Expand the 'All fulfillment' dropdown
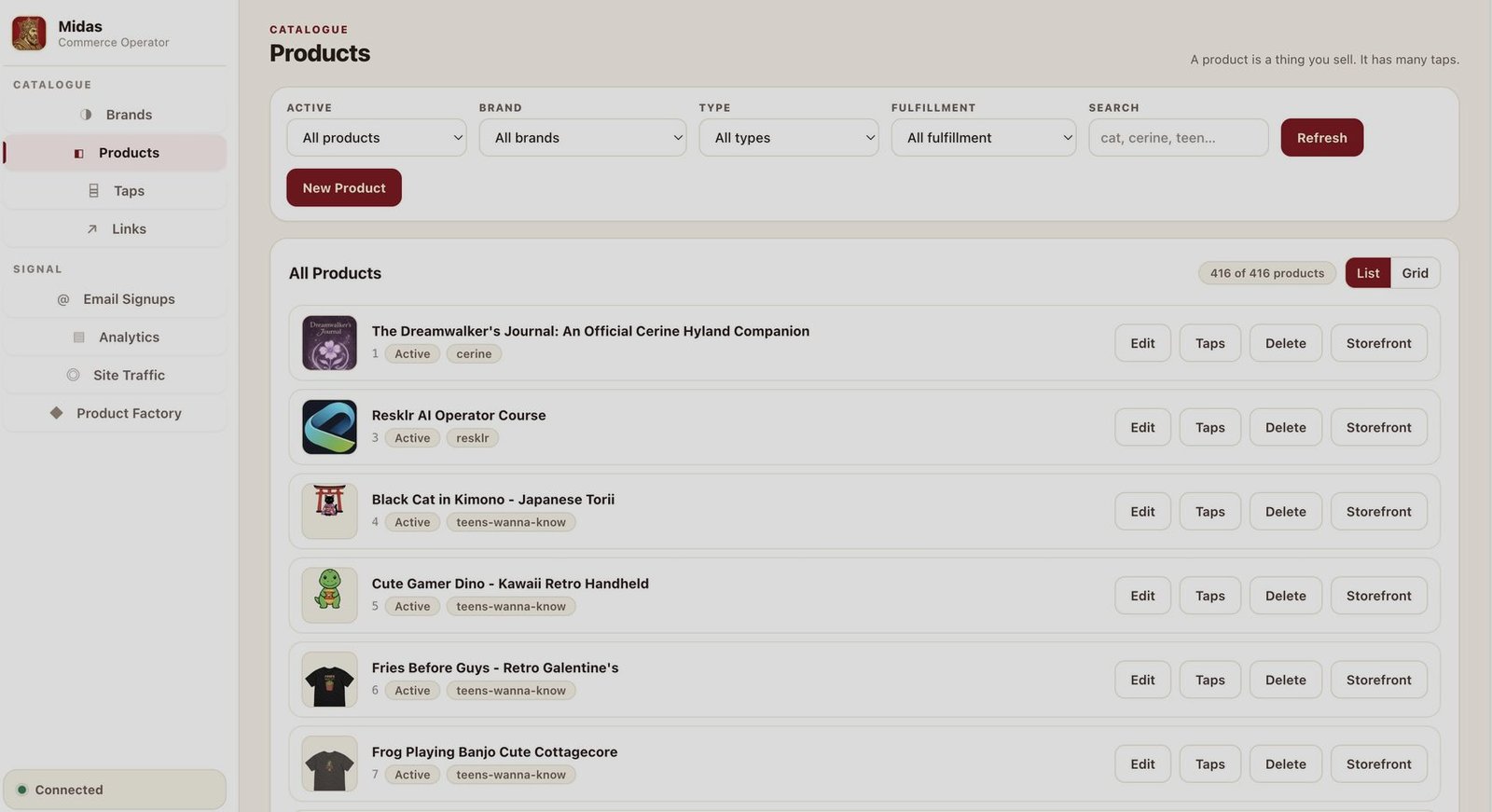Screen dimensions: 1492x812 984,138
